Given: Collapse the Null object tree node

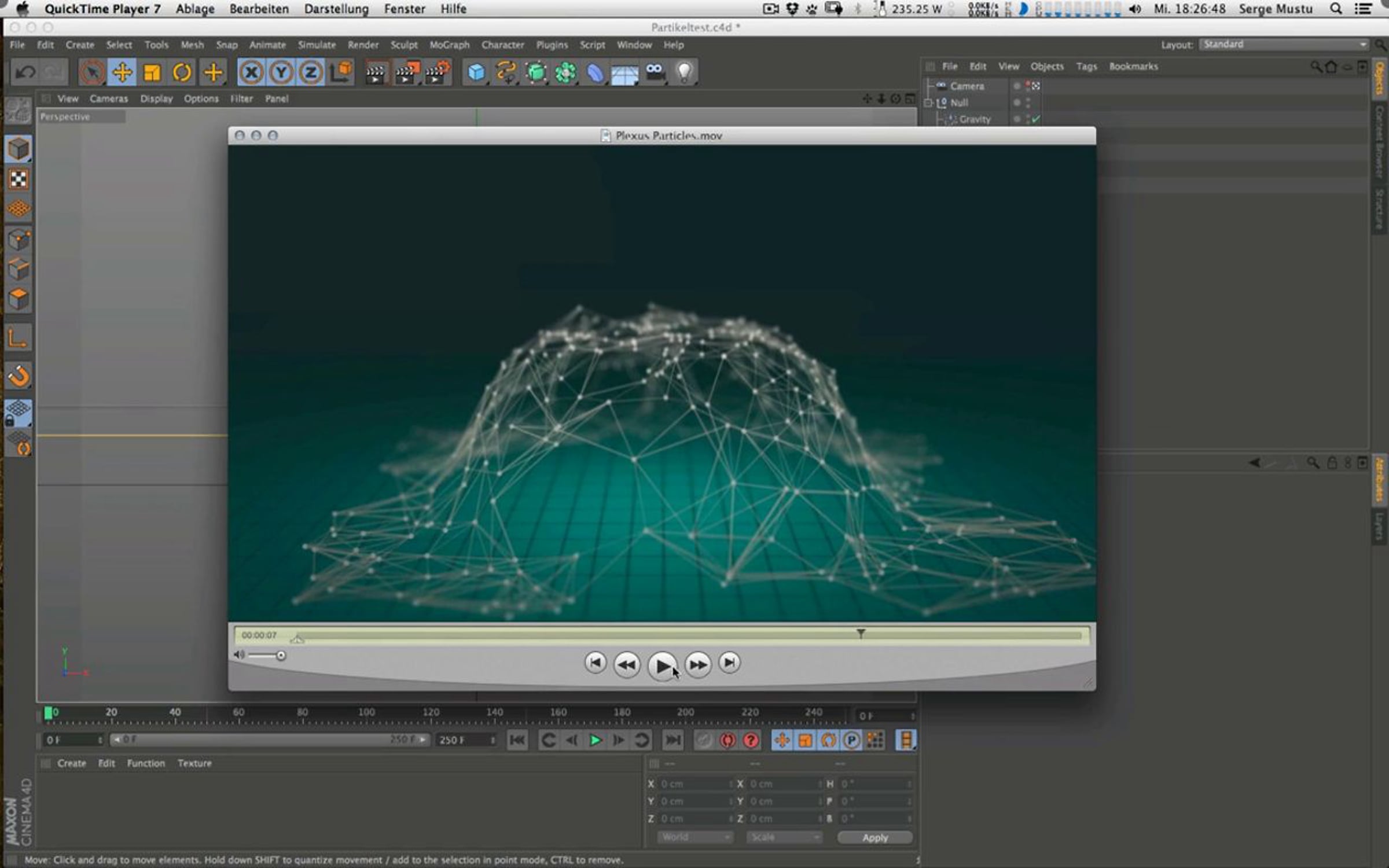Looking at the screenshot, I should pos(928,103).
